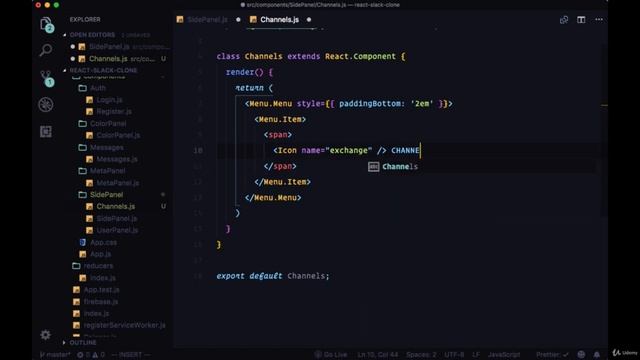This screenshot has width=640, height=360.
Task: Change language mode via JavaScript
Action: point(504,355)
